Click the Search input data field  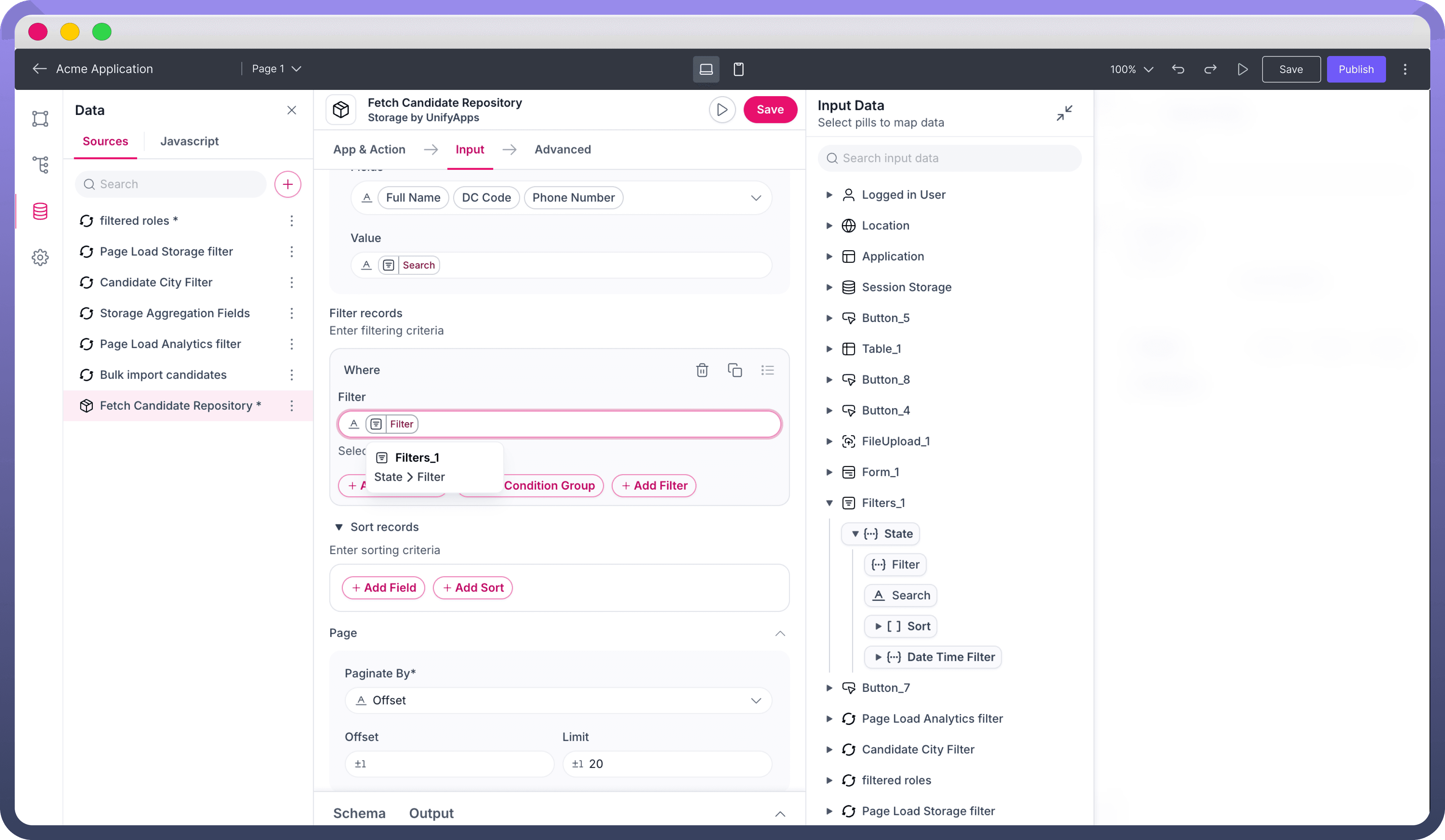click(950, 158)
